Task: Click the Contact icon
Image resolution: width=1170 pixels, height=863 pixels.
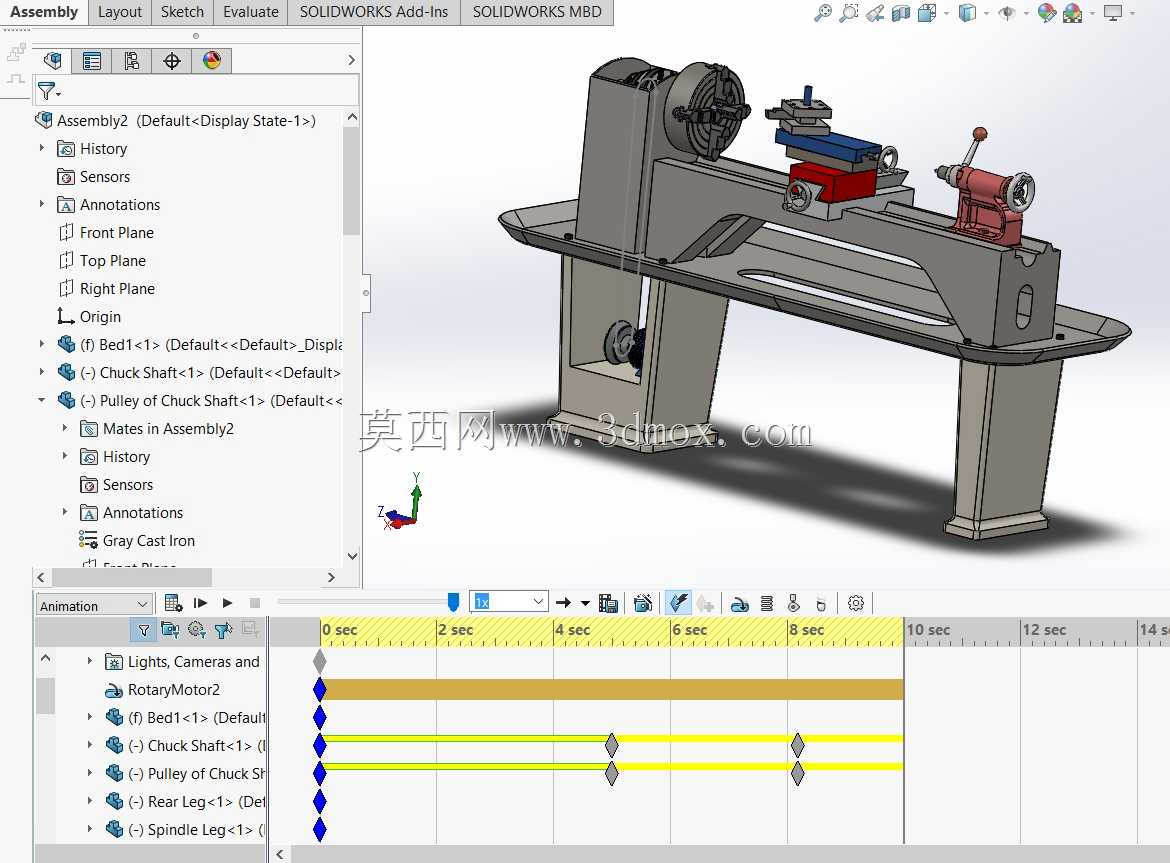Action: click(x=793, y=603)
